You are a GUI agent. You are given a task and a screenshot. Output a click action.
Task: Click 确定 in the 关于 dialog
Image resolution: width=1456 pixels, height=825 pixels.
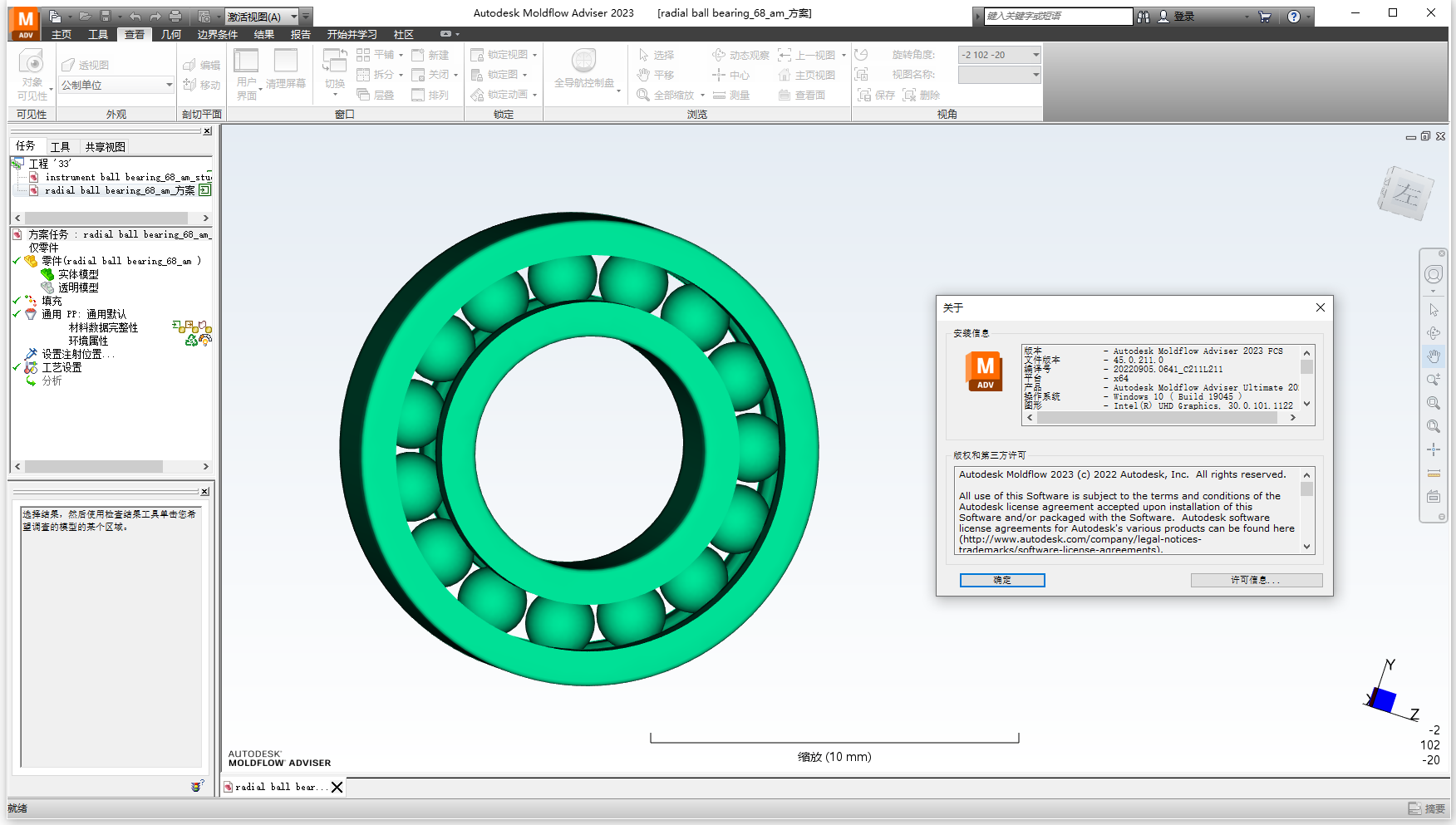[x=1002, y=580]
